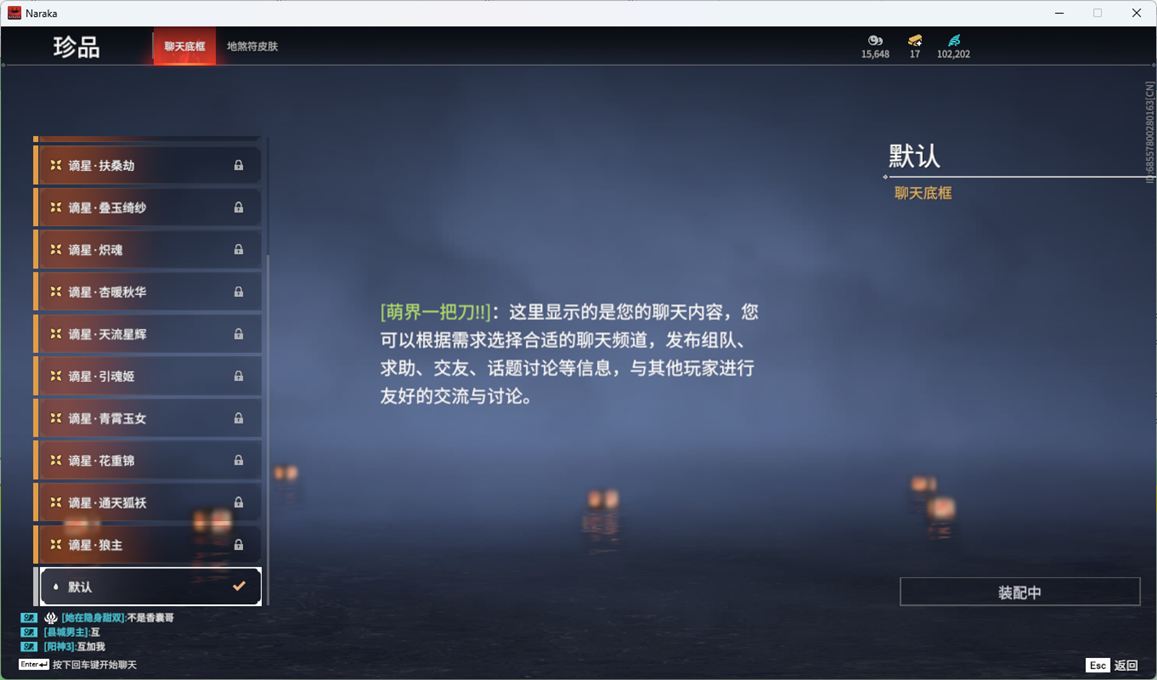Click the channel tag icon before 县城男主

tap(29, 632)
